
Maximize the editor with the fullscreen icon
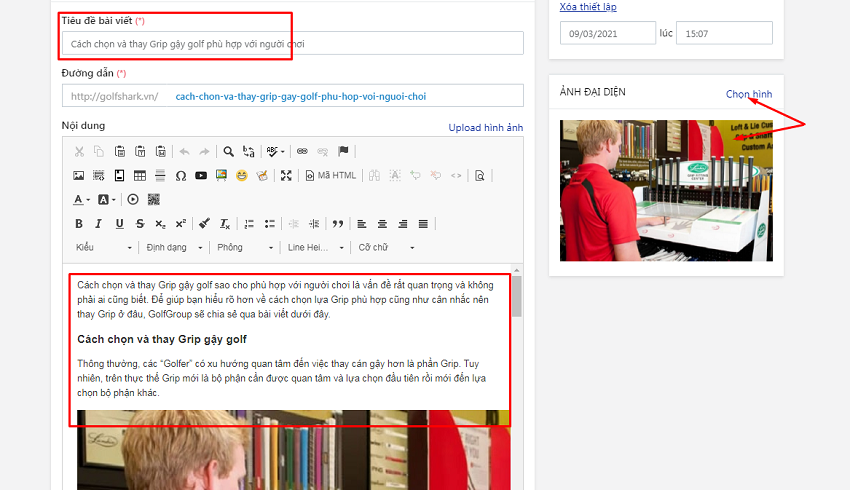point(286,176)
